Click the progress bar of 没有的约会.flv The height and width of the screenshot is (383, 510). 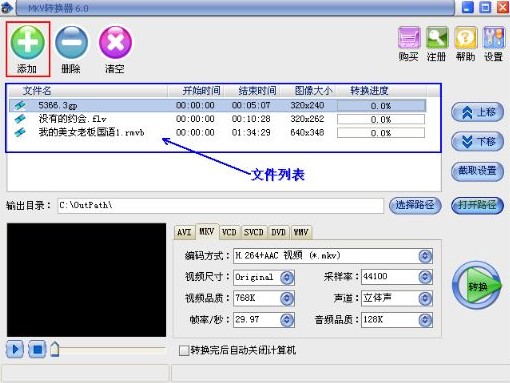pos(381,119)
